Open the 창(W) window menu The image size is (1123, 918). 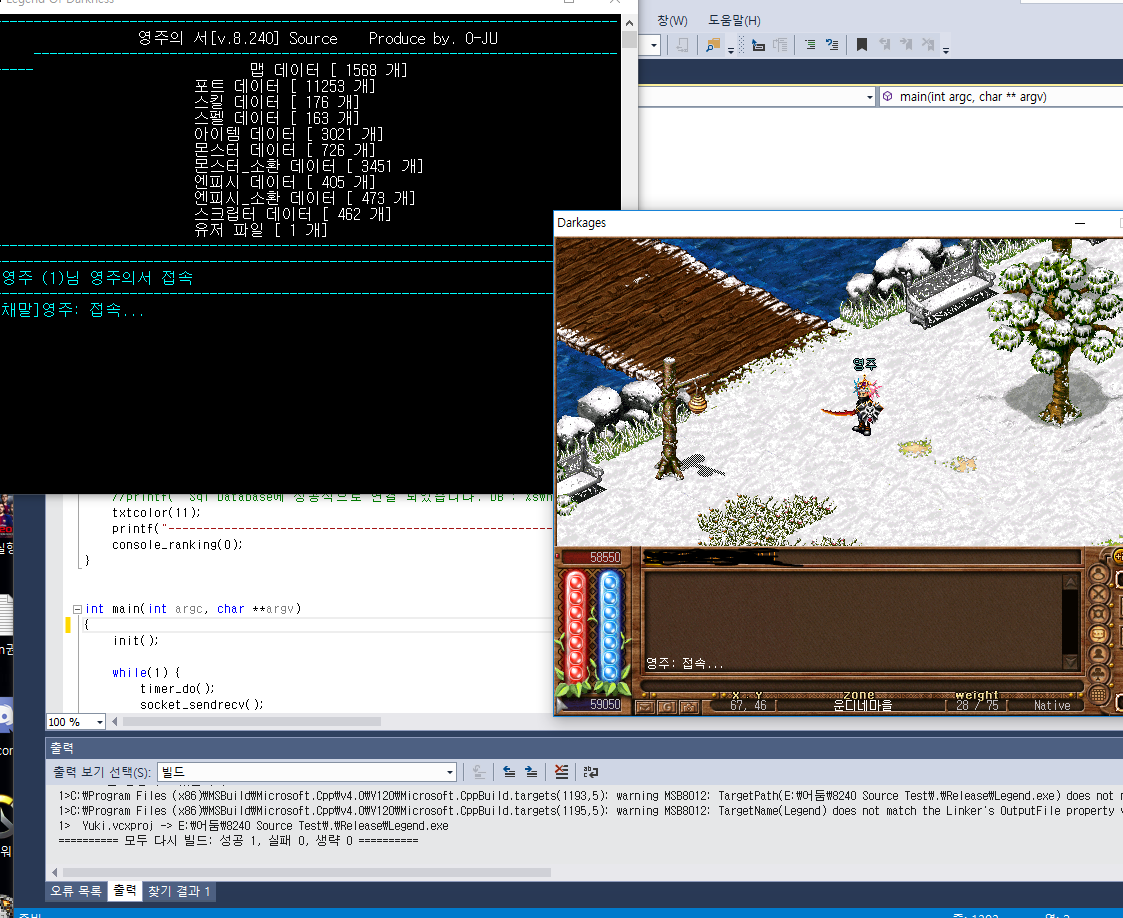coord(672,21)
